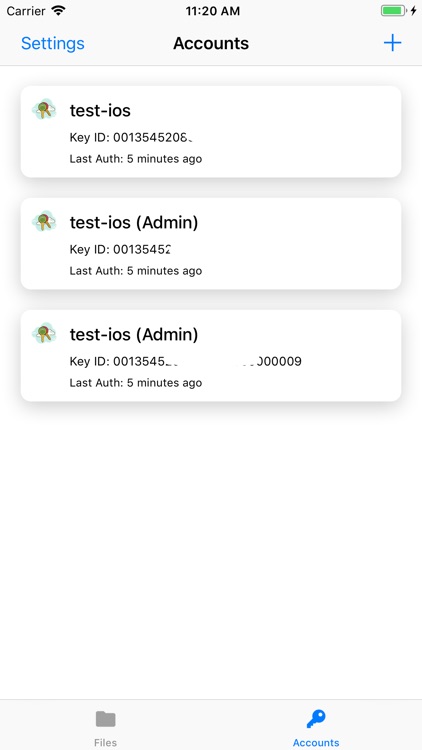422x750 pixels.
Task: Select middle test-ios (Admin) account title
Action: click(x=134, y=223)
